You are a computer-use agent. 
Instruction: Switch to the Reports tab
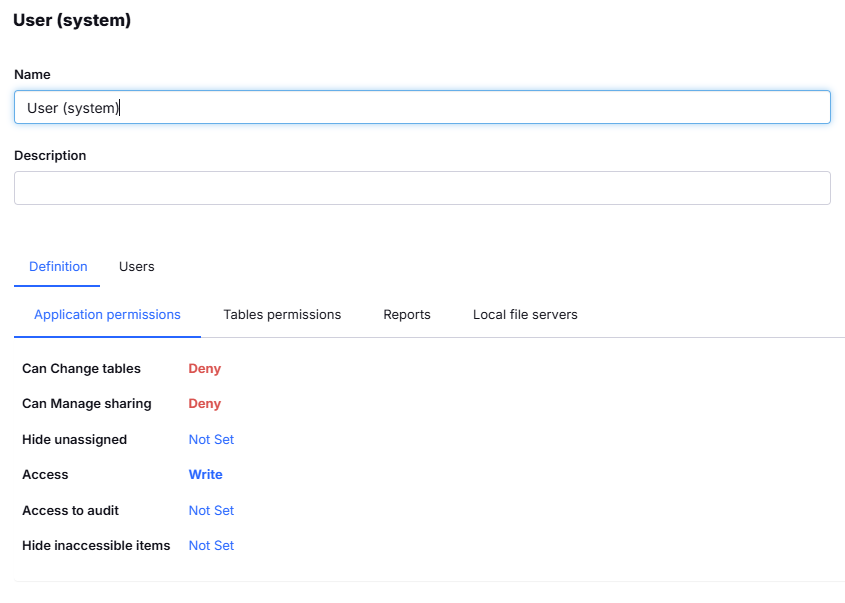[x=407, y=315]
